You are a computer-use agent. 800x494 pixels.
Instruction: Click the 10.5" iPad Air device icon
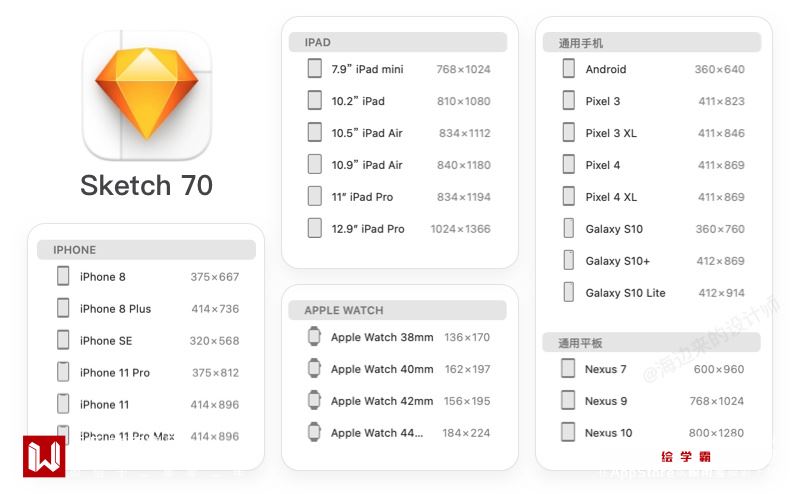(x=315, y=132)
